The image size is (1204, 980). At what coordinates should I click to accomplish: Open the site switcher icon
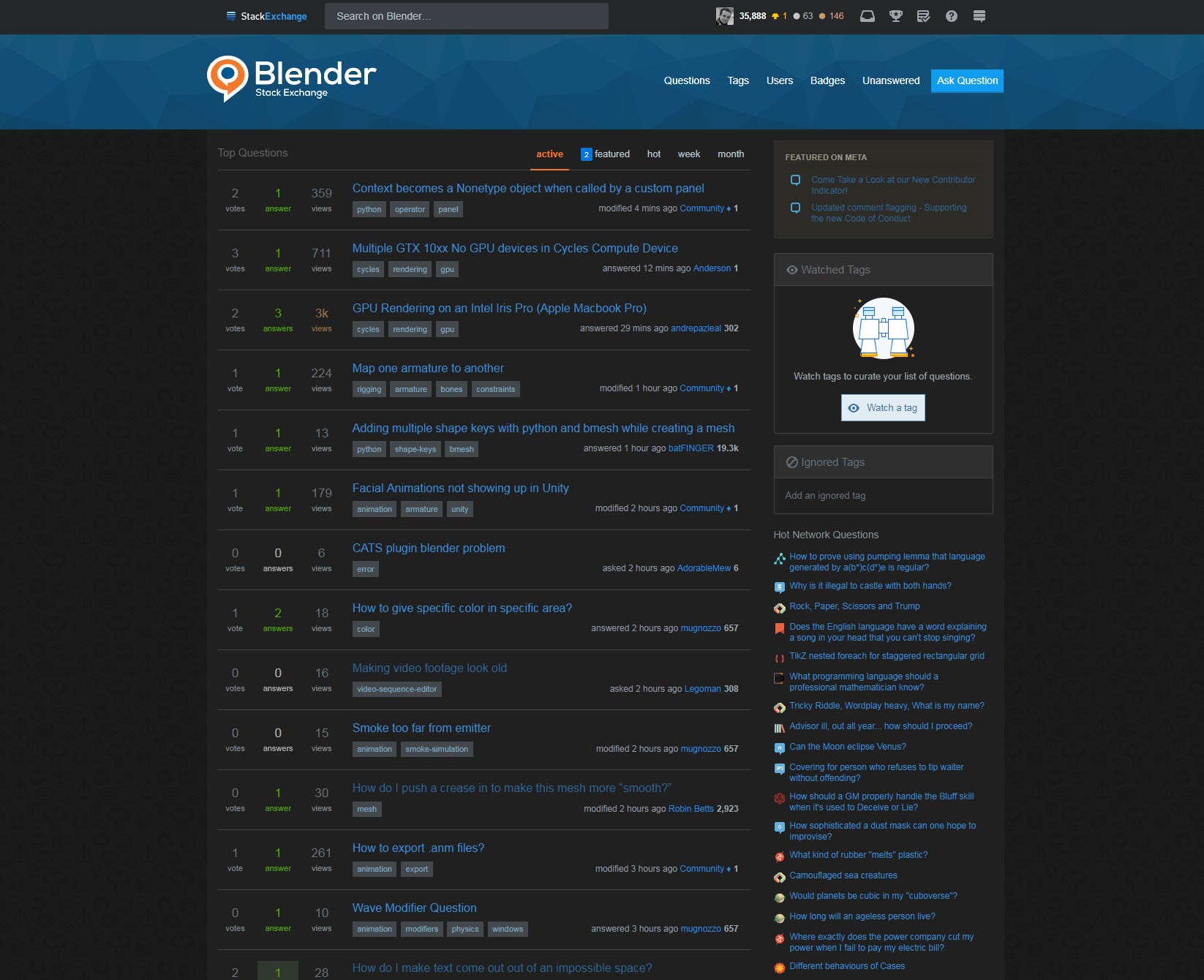[x=979, y=15]
